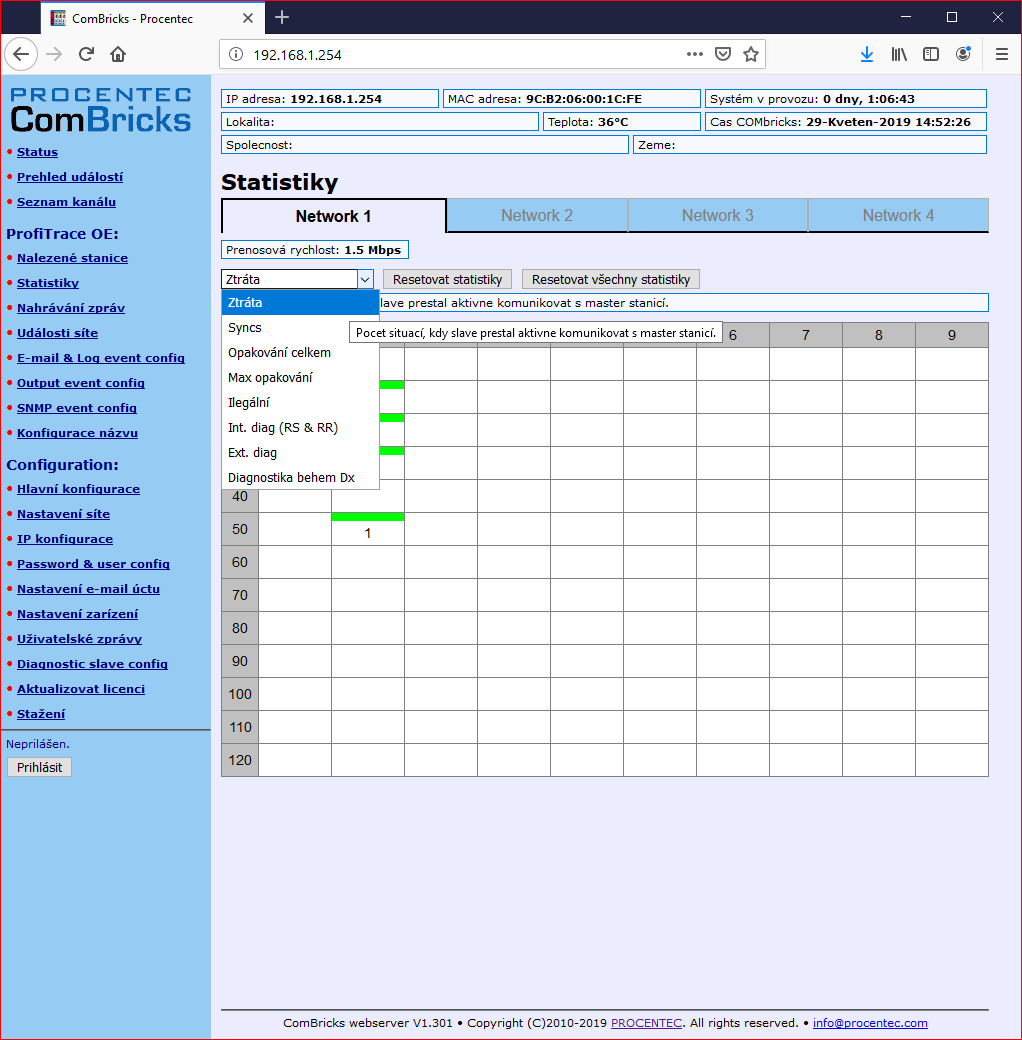This screenshot has height=1040, width=1022.
Task: Open Prehled událostí link
Action: click(70, 177)
